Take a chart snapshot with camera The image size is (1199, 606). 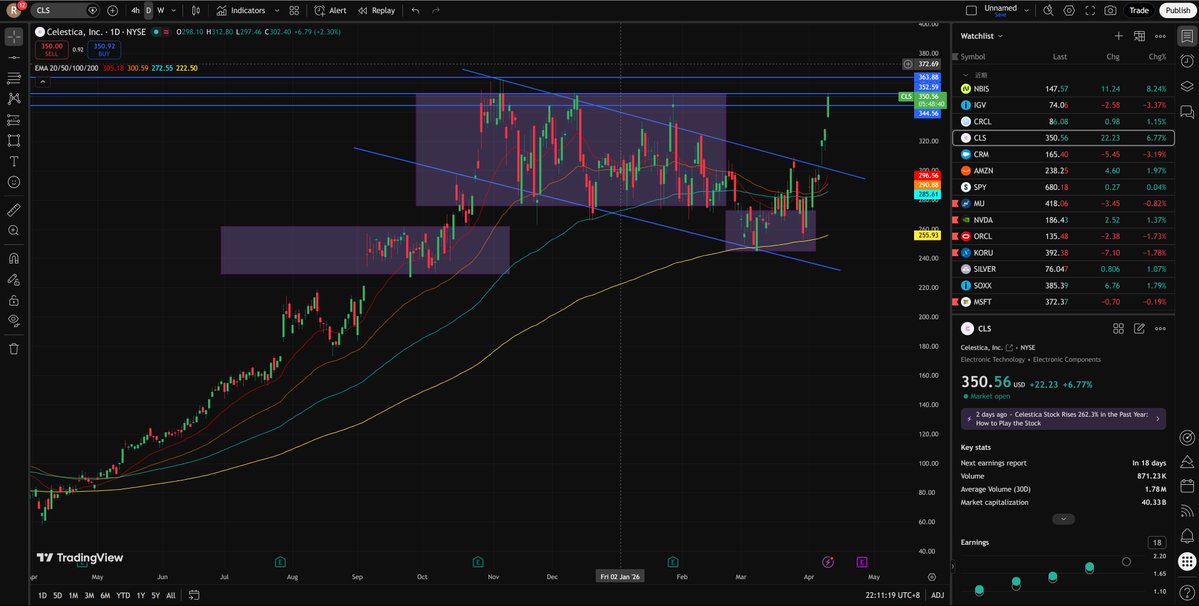pyautogui.click(x=1110, y=11)
